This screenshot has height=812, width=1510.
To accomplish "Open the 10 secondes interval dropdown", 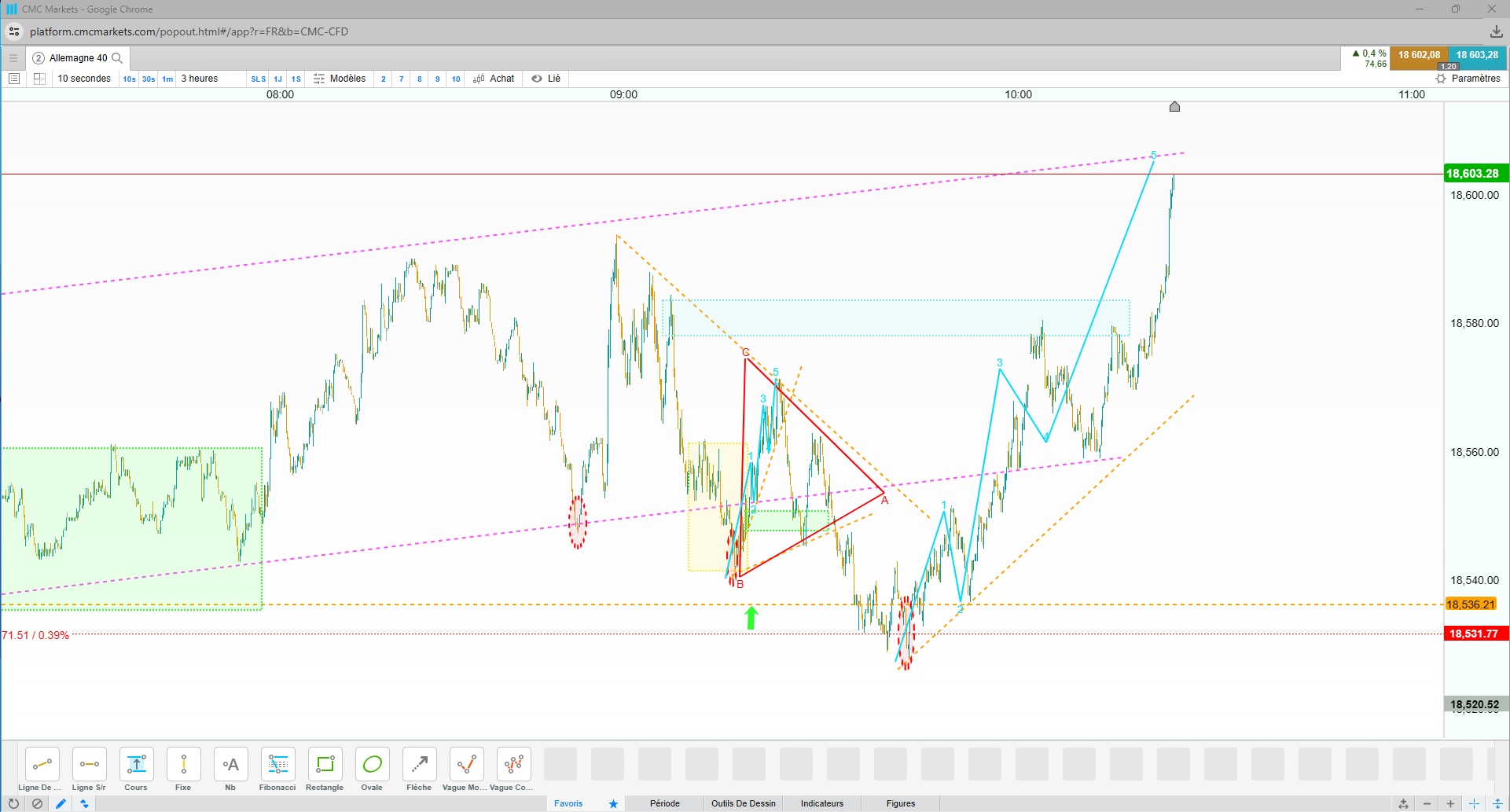I will (84, 79).
